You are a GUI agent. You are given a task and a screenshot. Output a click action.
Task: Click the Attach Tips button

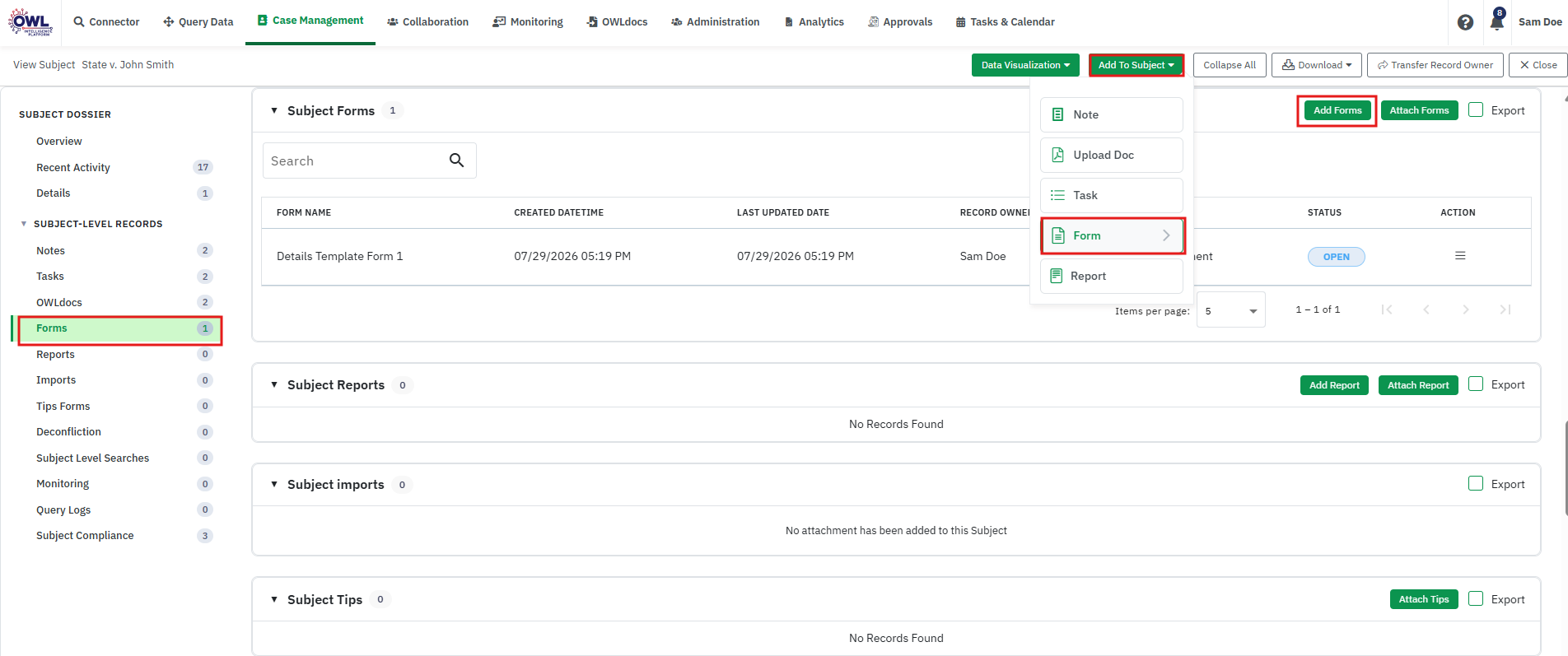click(x=1423, y=599)
